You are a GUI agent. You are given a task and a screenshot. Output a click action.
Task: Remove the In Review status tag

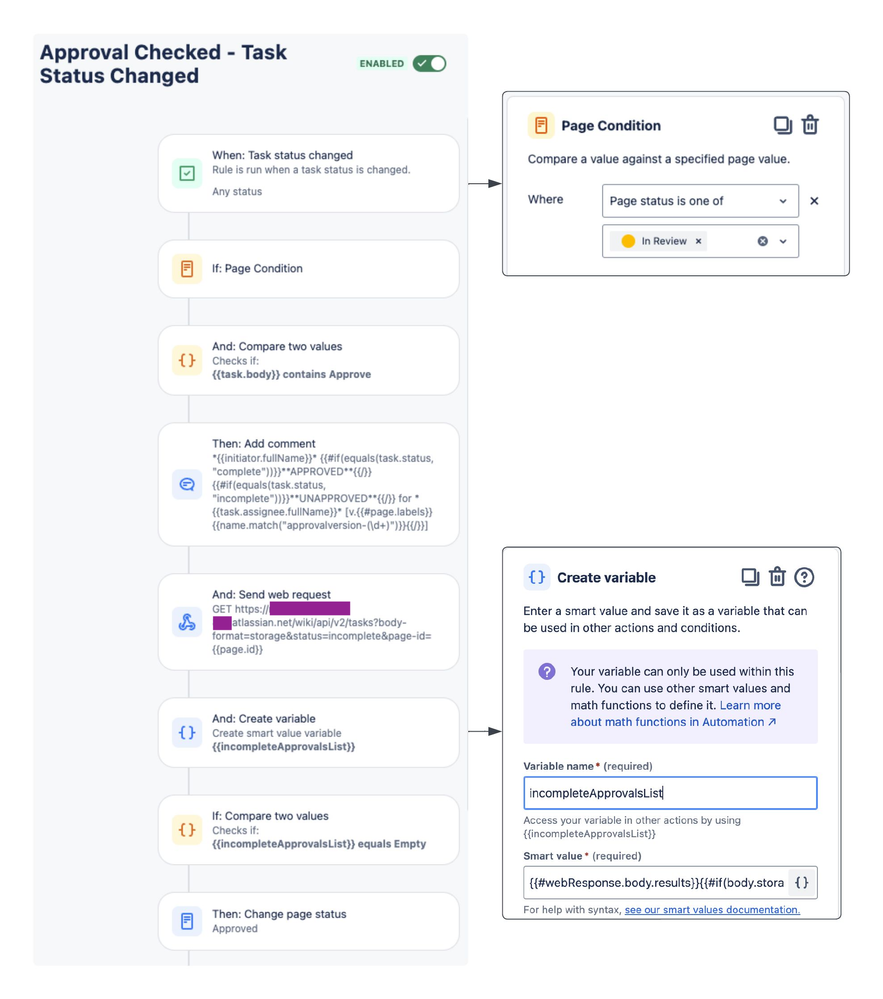click(698, 241)
